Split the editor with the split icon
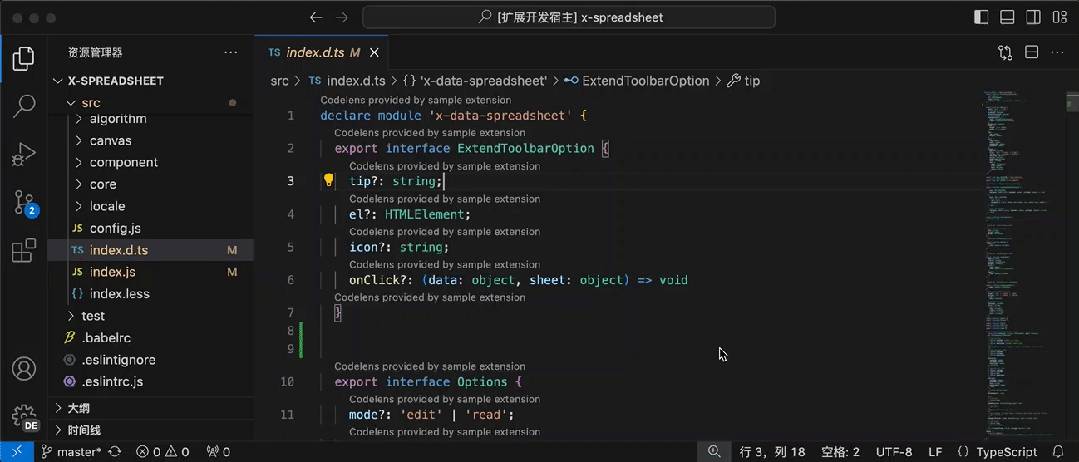This screenshot has height=462, width=1079. pos(1032,52)
